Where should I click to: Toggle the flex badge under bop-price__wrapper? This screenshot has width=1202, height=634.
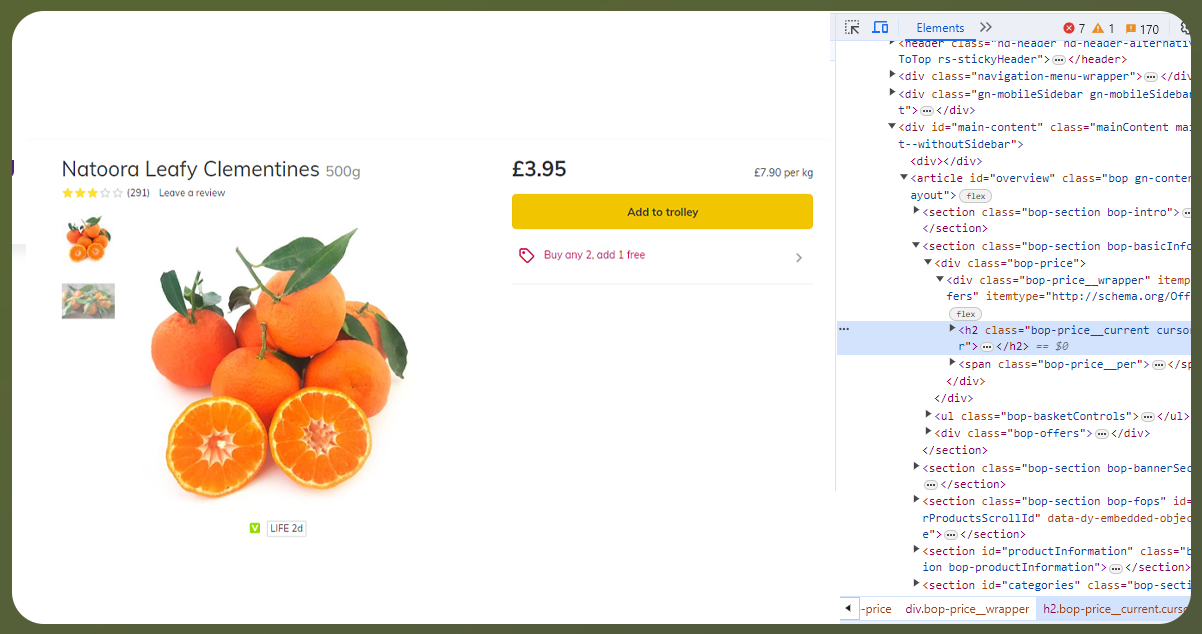point(966,313)
